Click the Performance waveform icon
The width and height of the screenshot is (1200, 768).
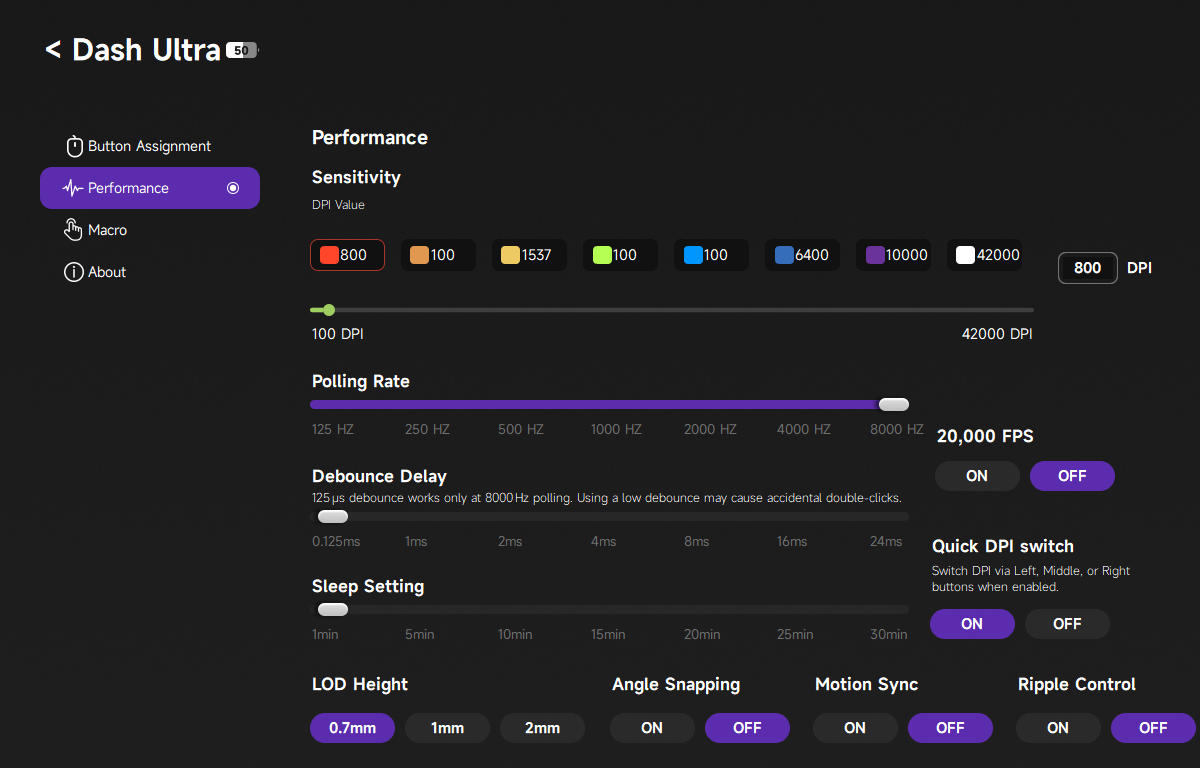point(72,188)
